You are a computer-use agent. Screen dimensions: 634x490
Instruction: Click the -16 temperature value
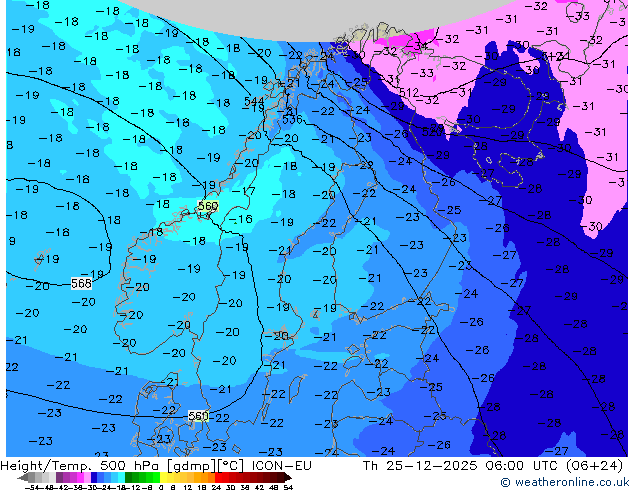242,219
